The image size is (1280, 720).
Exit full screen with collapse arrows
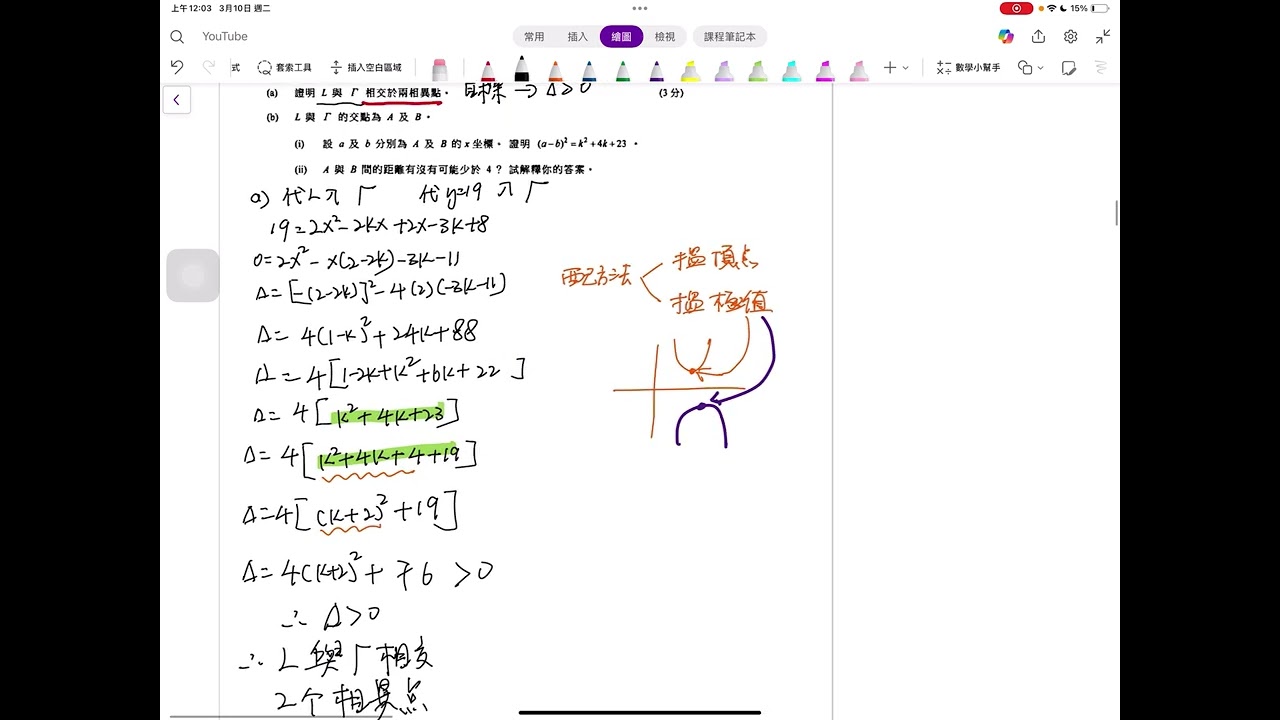click(x=1103, y=36)
